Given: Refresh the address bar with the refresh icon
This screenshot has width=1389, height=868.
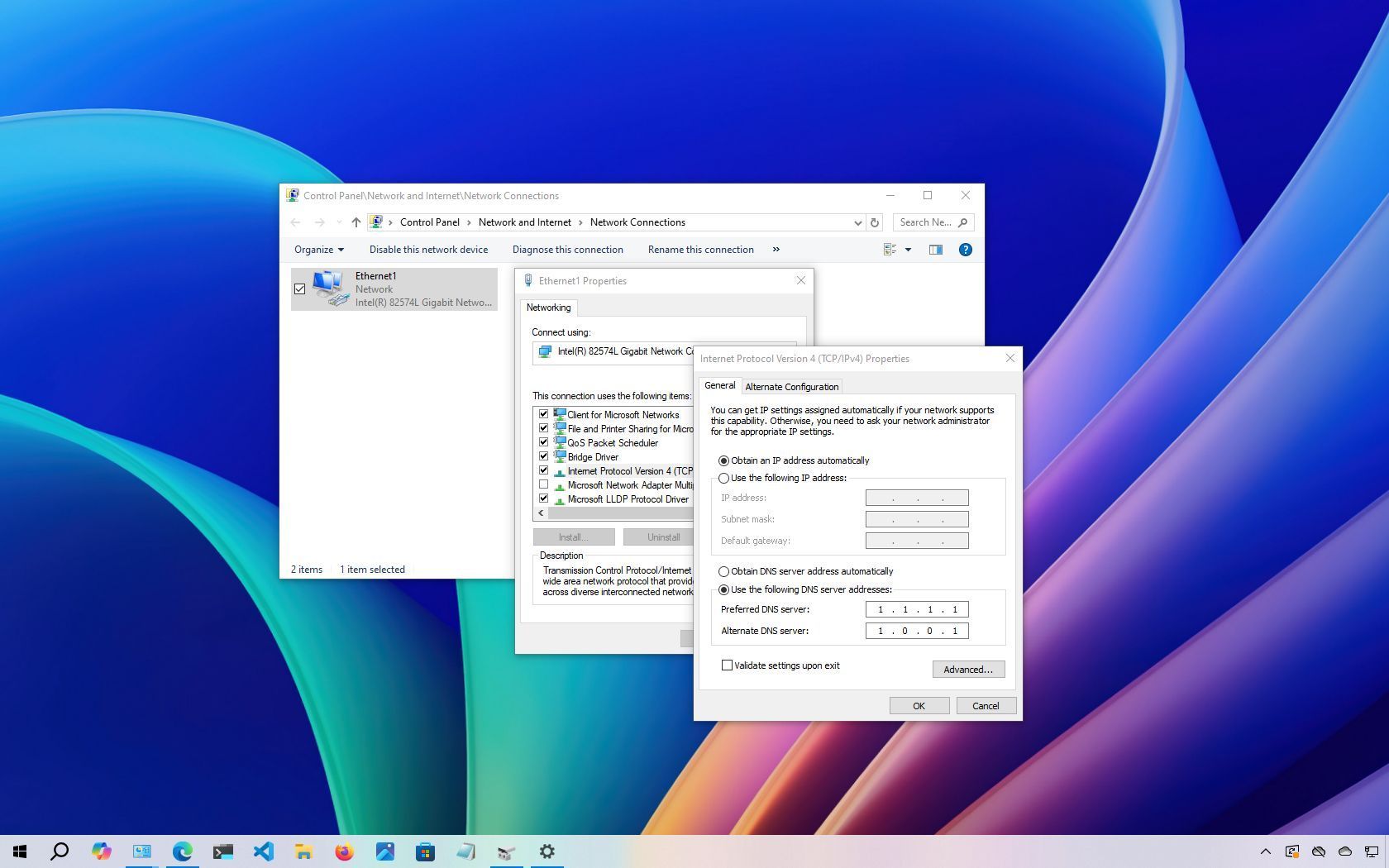Looking at the screenshot, I should tap(874, 222).
